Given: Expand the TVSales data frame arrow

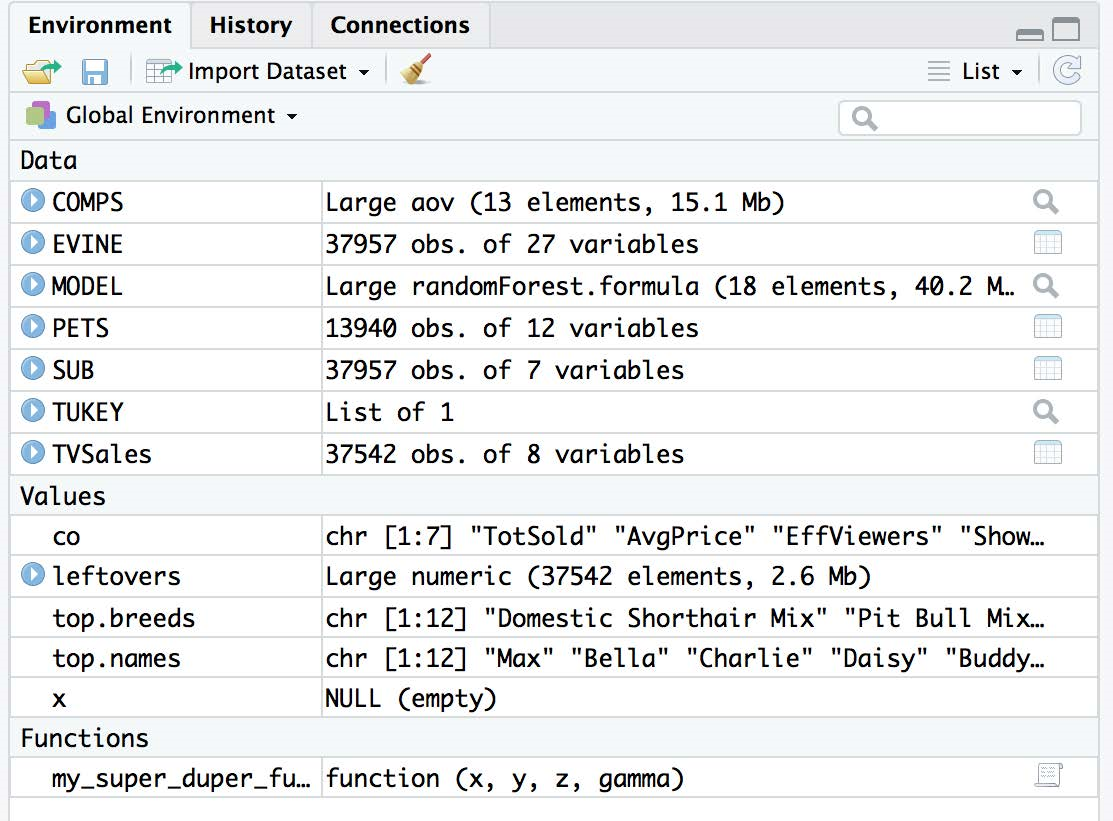Looking at the screenshot, I should [x=33, y=453].
